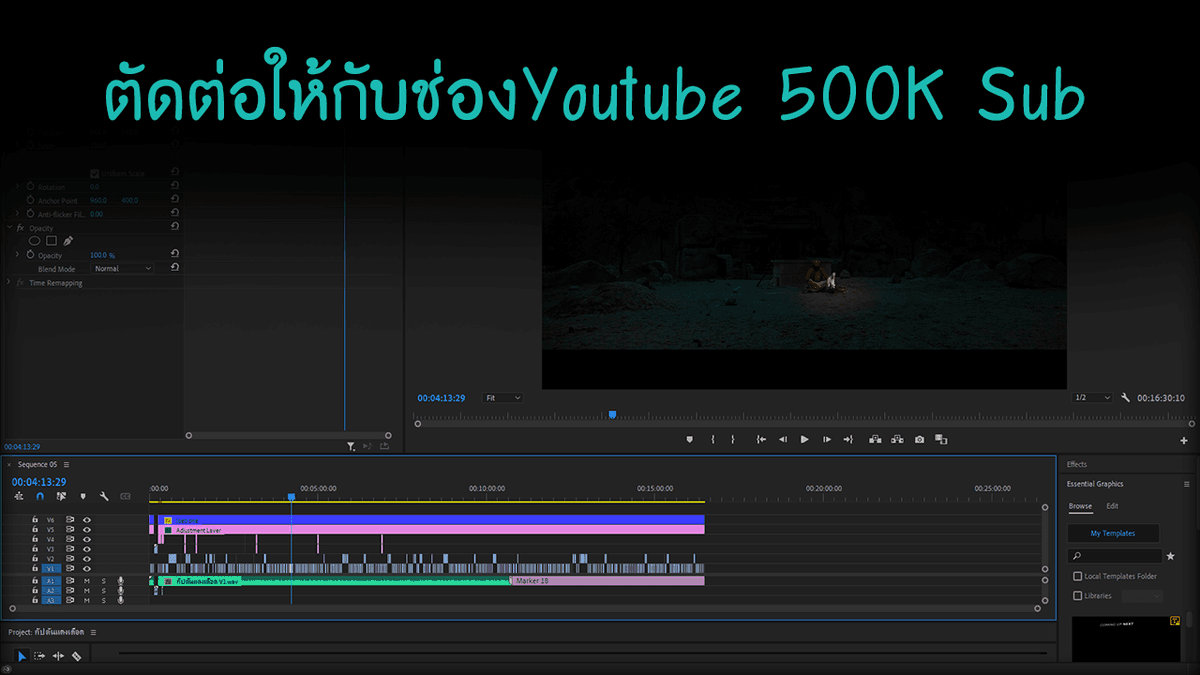Open the Fit zoom level dropdown
The width and height of the screenshot is (1200, 675).
503,398
